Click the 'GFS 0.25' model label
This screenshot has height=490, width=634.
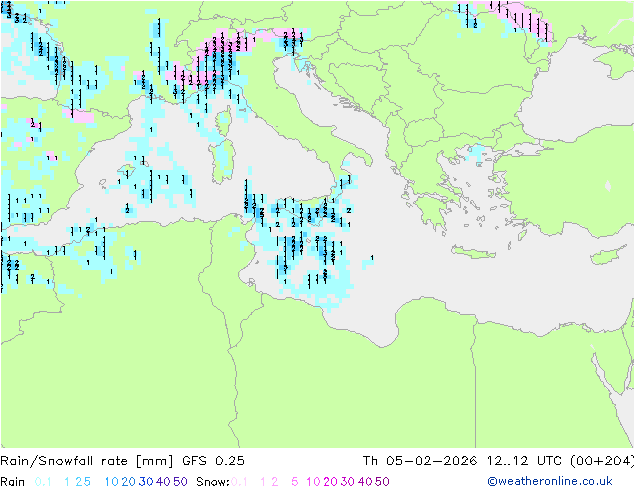click(213, 461)
